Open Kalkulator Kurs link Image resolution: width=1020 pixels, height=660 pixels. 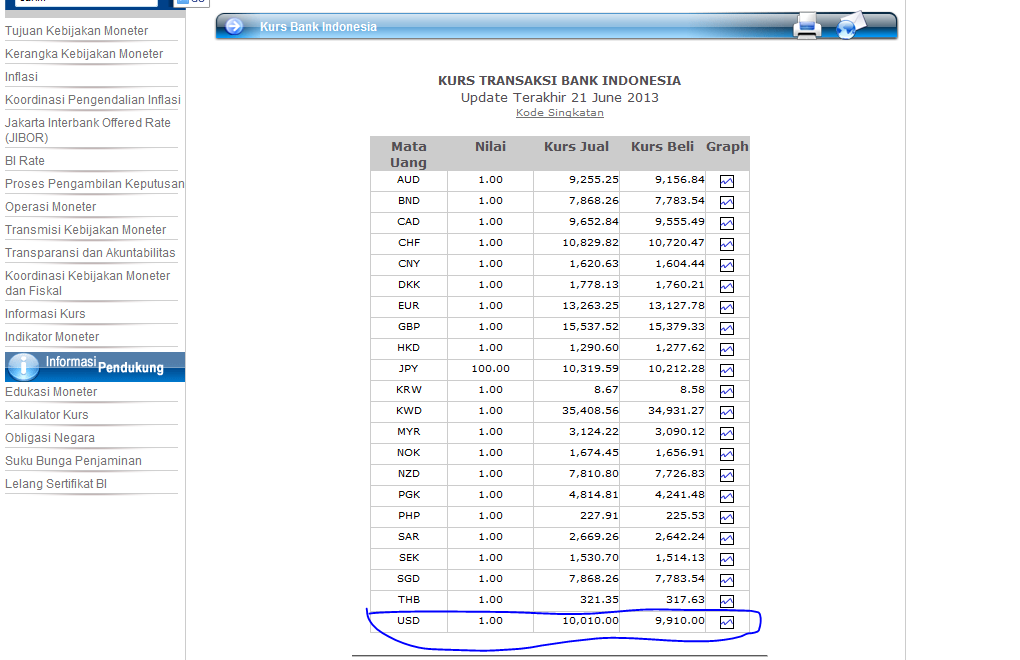47,415
